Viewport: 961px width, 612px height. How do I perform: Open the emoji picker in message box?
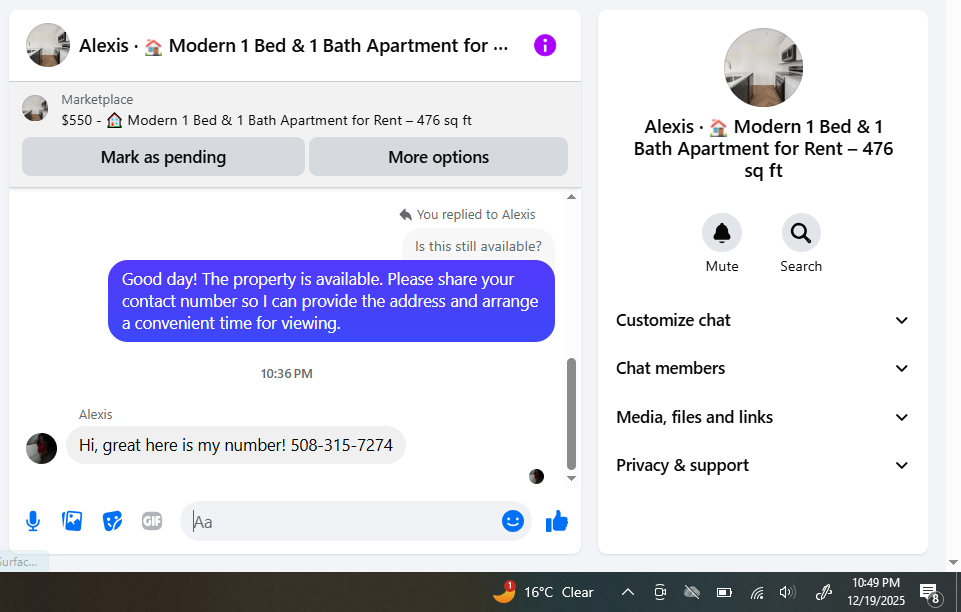513,521
